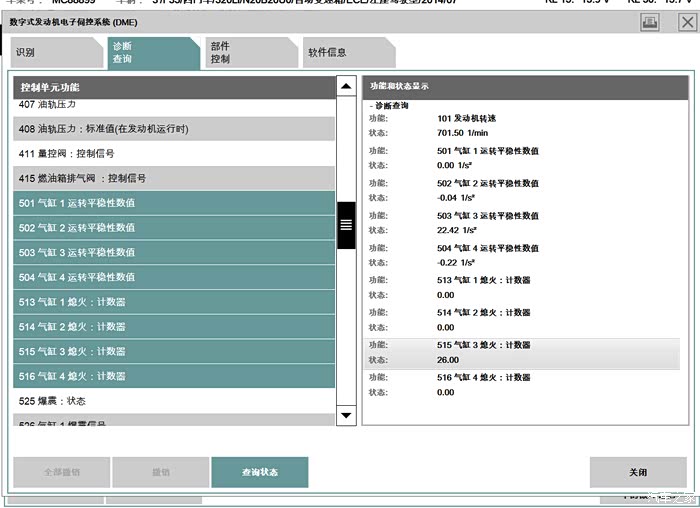The width and height of the screenshot is (700, 508).
Task: Click the scroll up arrow of function list
Action: (x=346, y=87)
